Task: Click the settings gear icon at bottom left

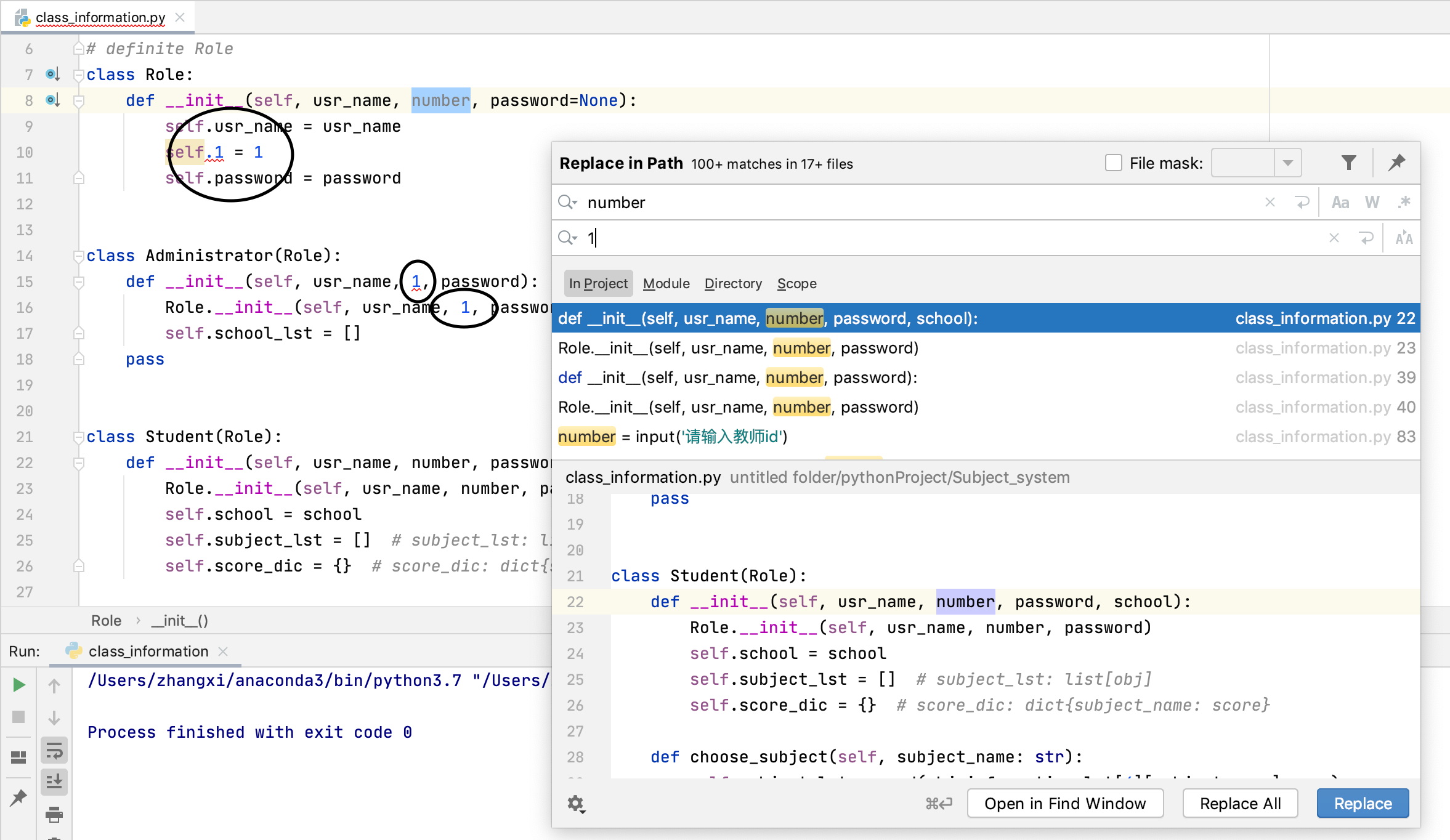Action: pyautogui.click(x=575, y=803)
